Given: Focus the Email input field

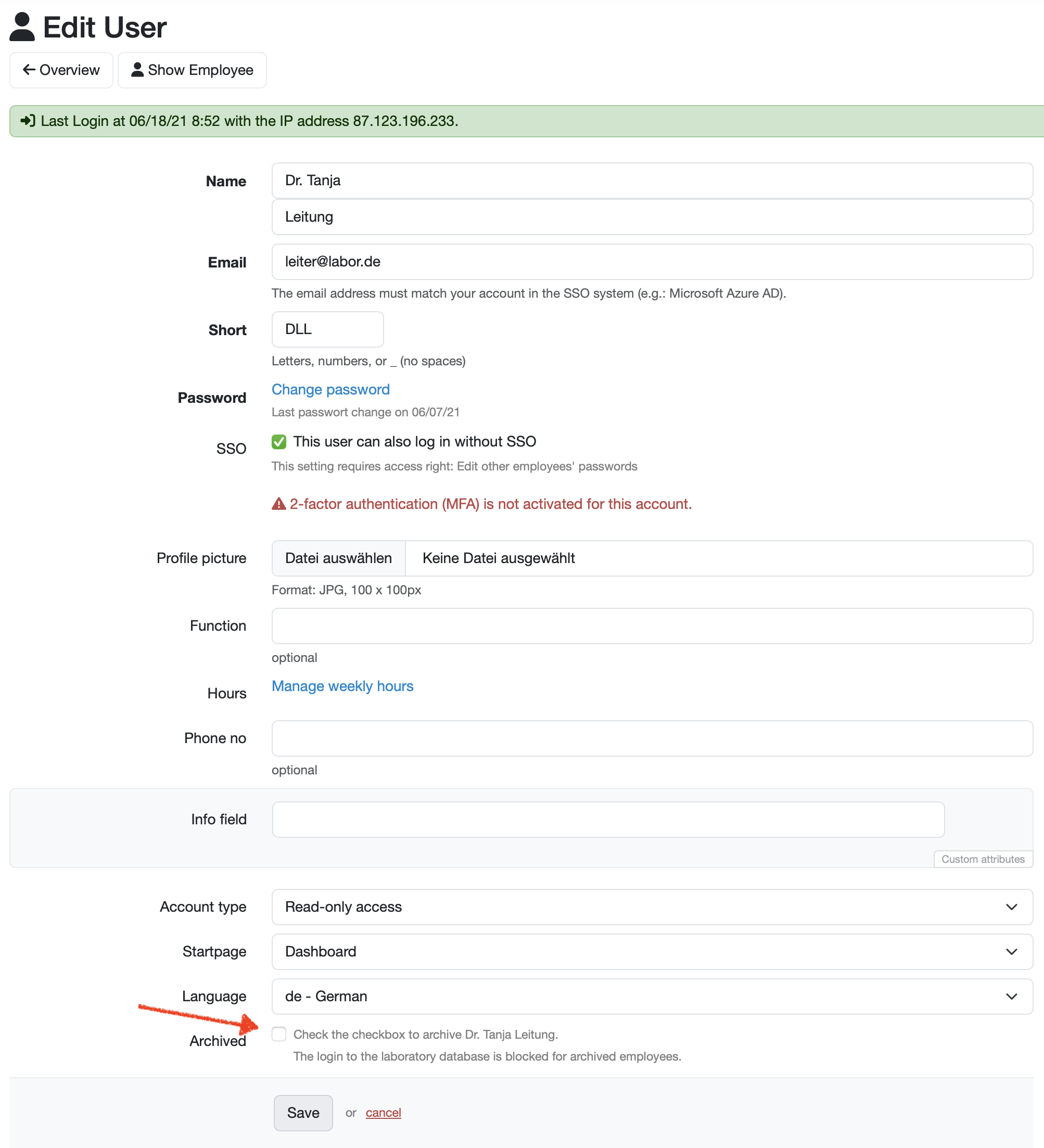Looking at the screenshot, I should click(652, 261).
